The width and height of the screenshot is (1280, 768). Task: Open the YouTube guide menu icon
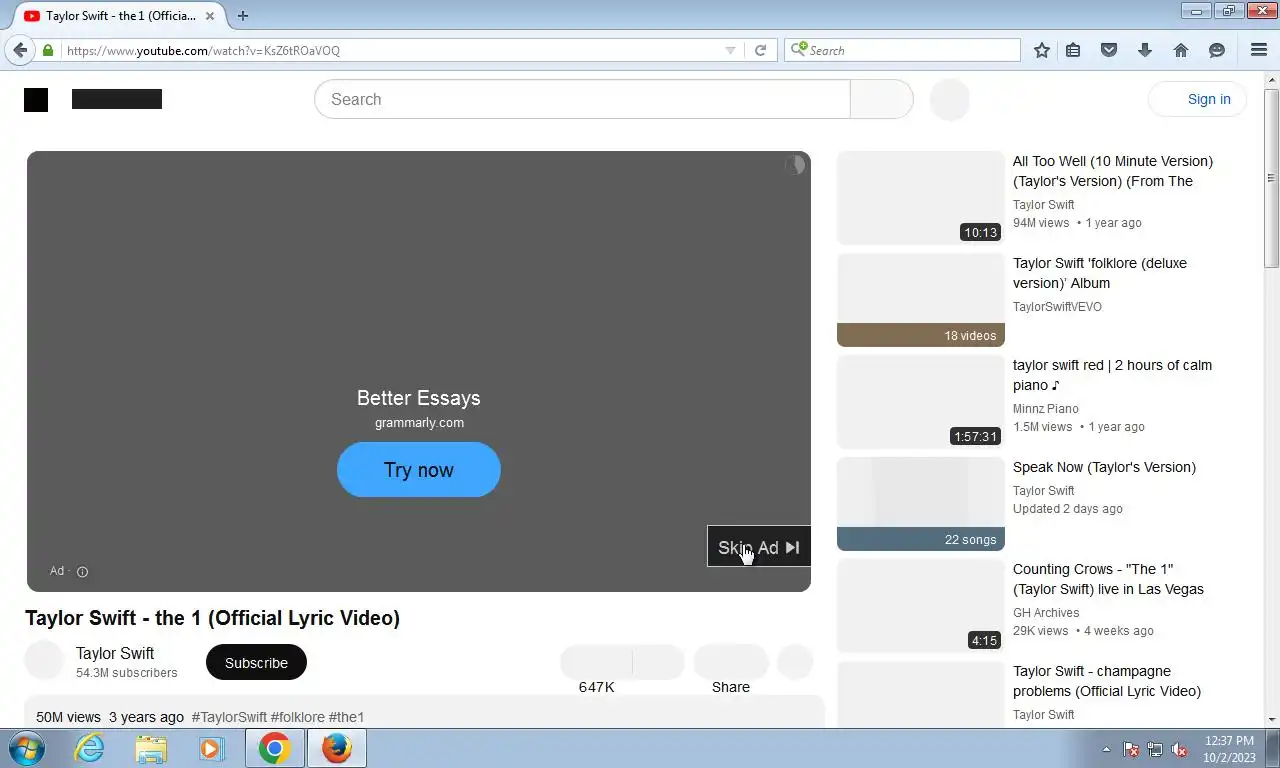tap(36, 99)
